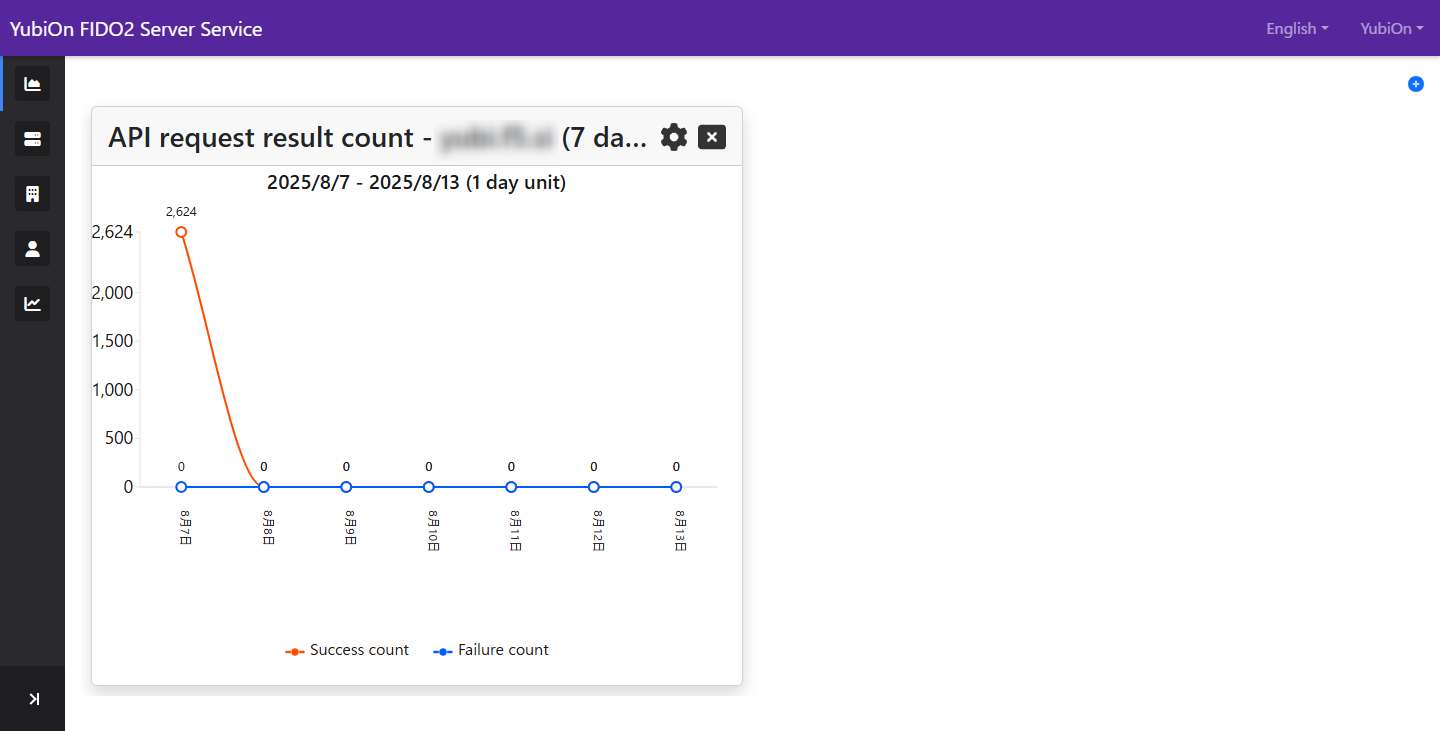Click the 8月10日 x-axis label
Screen dimensions: 1440x731
[x=433, y=530]
